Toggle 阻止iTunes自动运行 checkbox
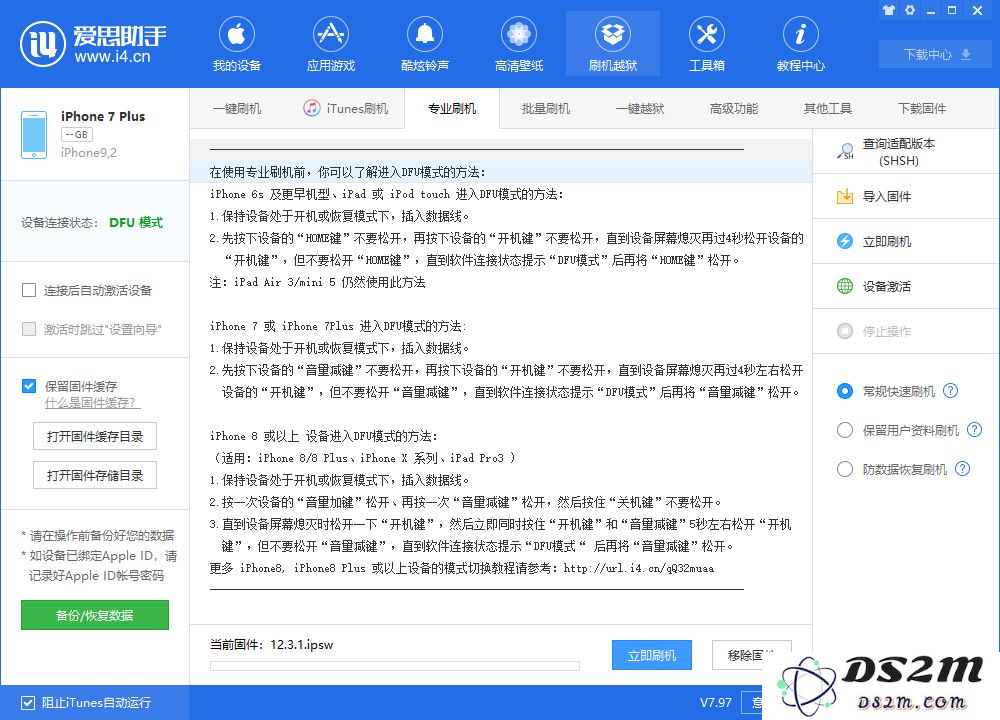The image size is (1000, 720). 27,703
